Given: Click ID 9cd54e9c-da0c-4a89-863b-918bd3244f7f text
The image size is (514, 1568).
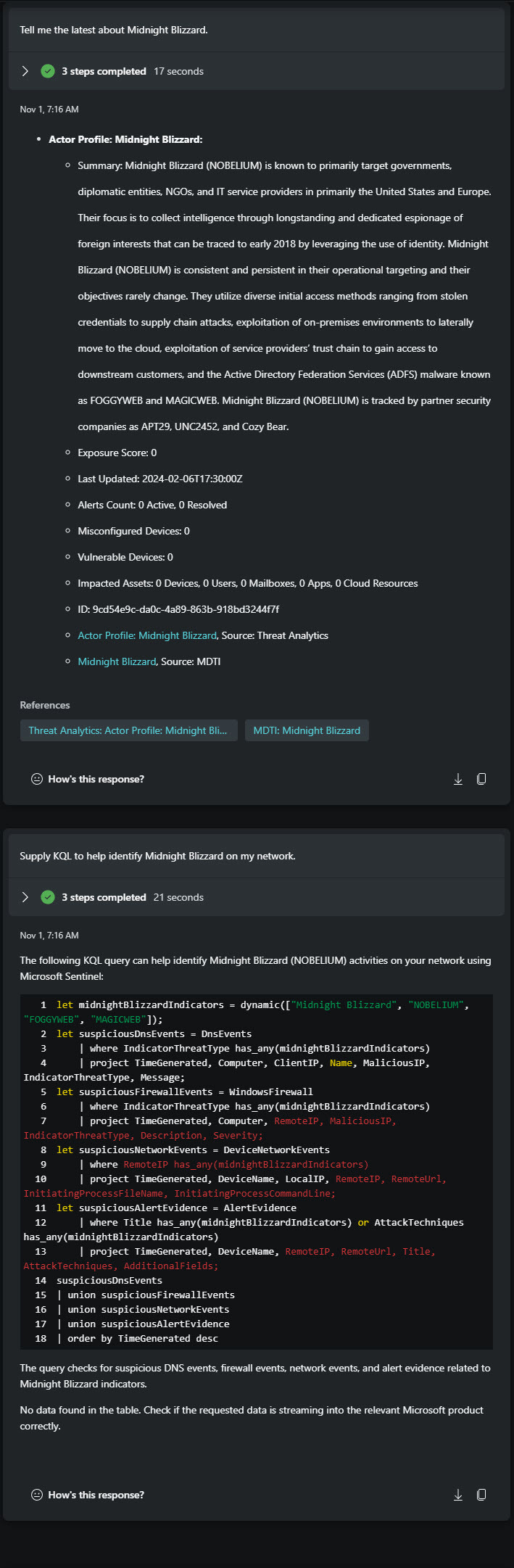Looking at the screenshot, I should tap(178, 609).
